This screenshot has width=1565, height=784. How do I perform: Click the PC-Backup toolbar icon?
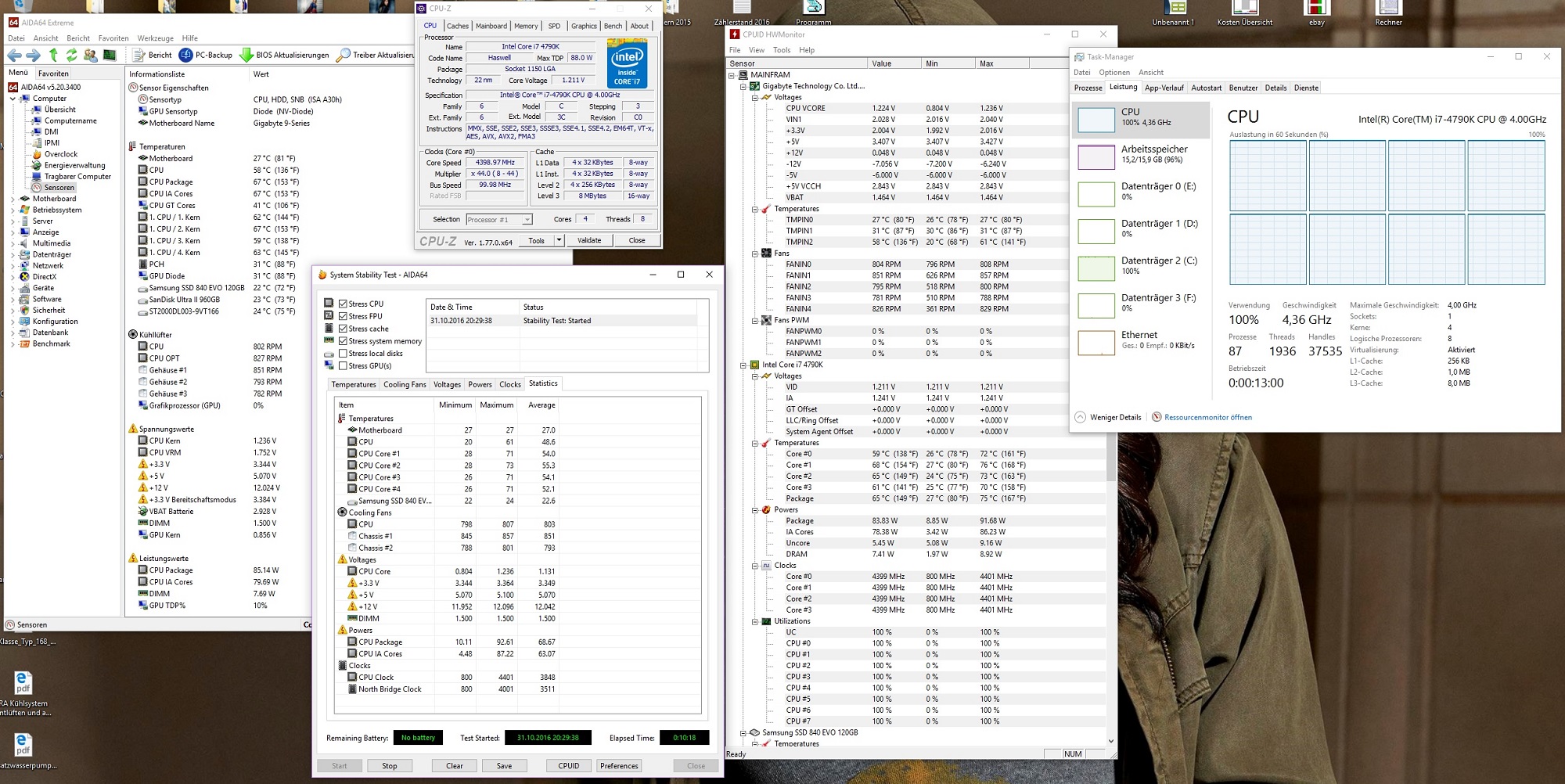tap(185, 55)
